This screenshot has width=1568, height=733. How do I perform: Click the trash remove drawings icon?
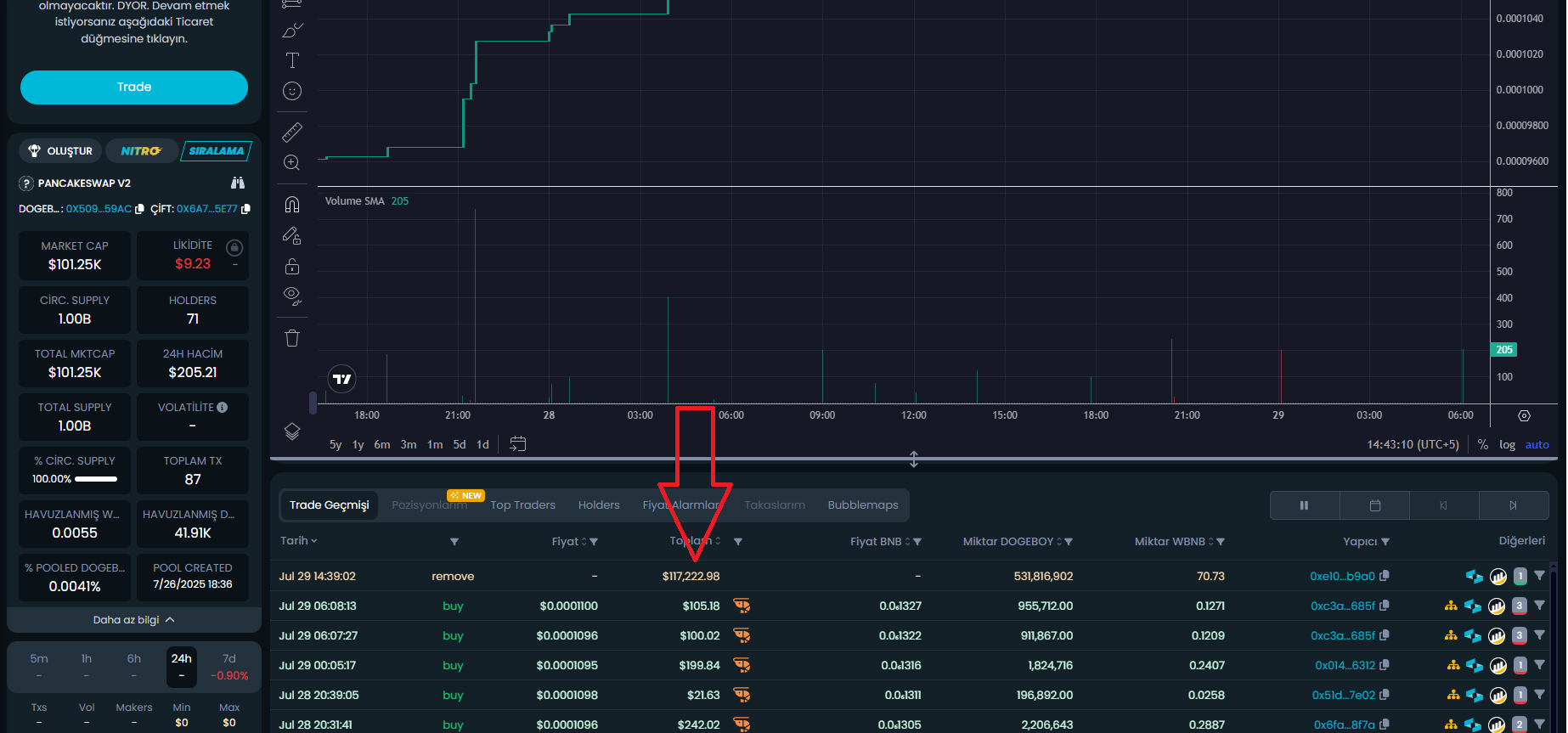point(292,338)
